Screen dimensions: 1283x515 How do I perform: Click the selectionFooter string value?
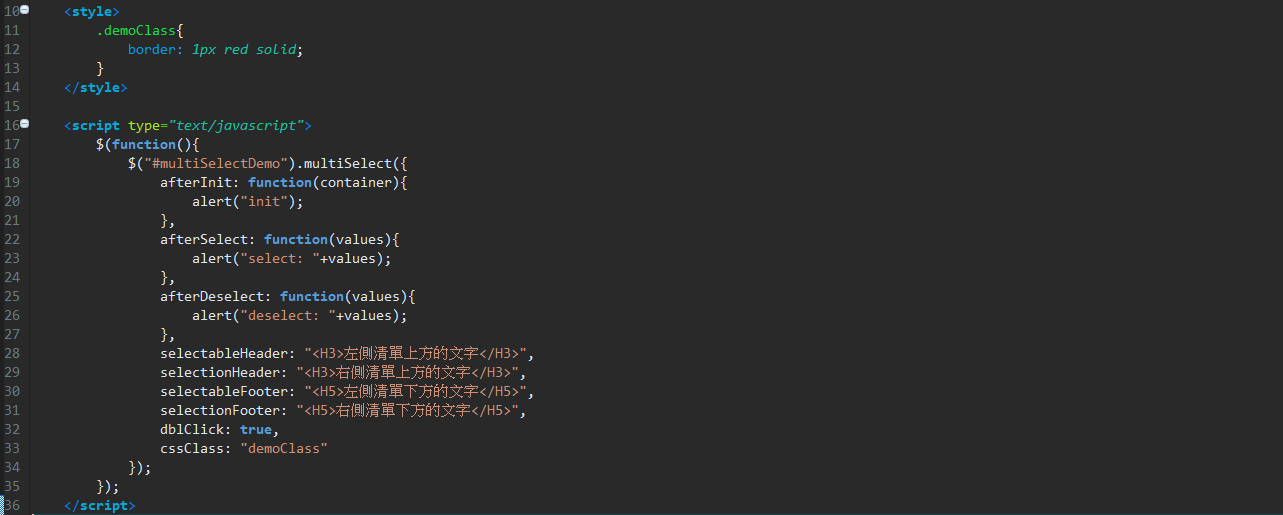pyautogui.click(x=407, y=410)
